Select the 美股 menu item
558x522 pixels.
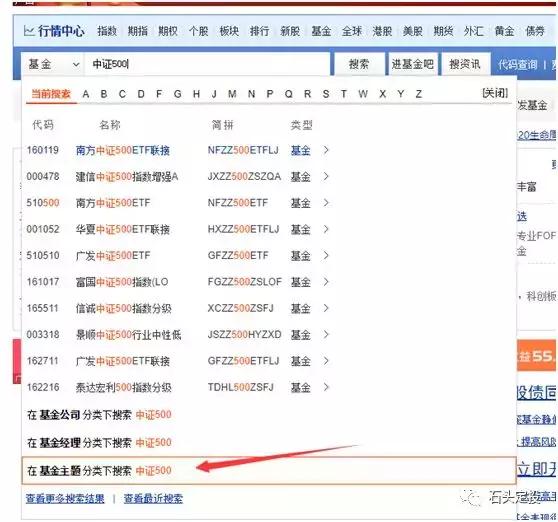pyautogui.click(x=413, y=31)
